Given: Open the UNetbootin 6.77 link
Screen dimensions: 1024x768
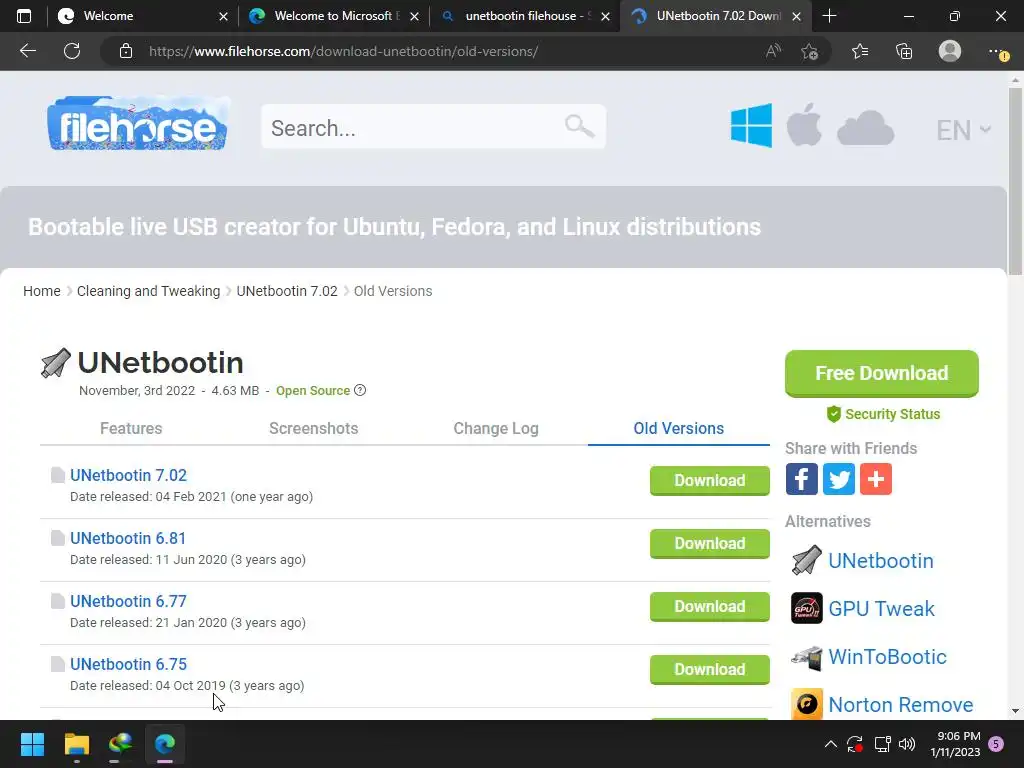Looking at the screenshot, I should click(x=128, y=601).
